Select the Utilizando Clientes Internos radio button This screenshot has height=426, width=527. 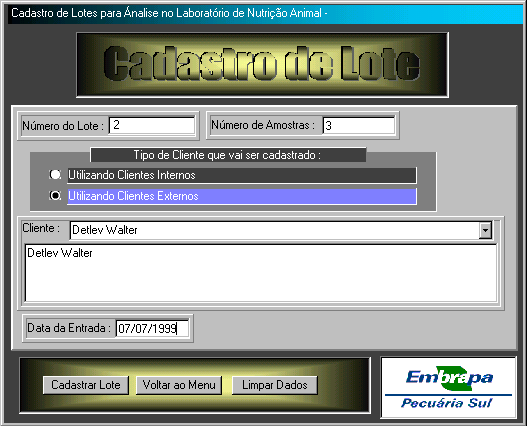pyautogui.click(x=55, y=175)
